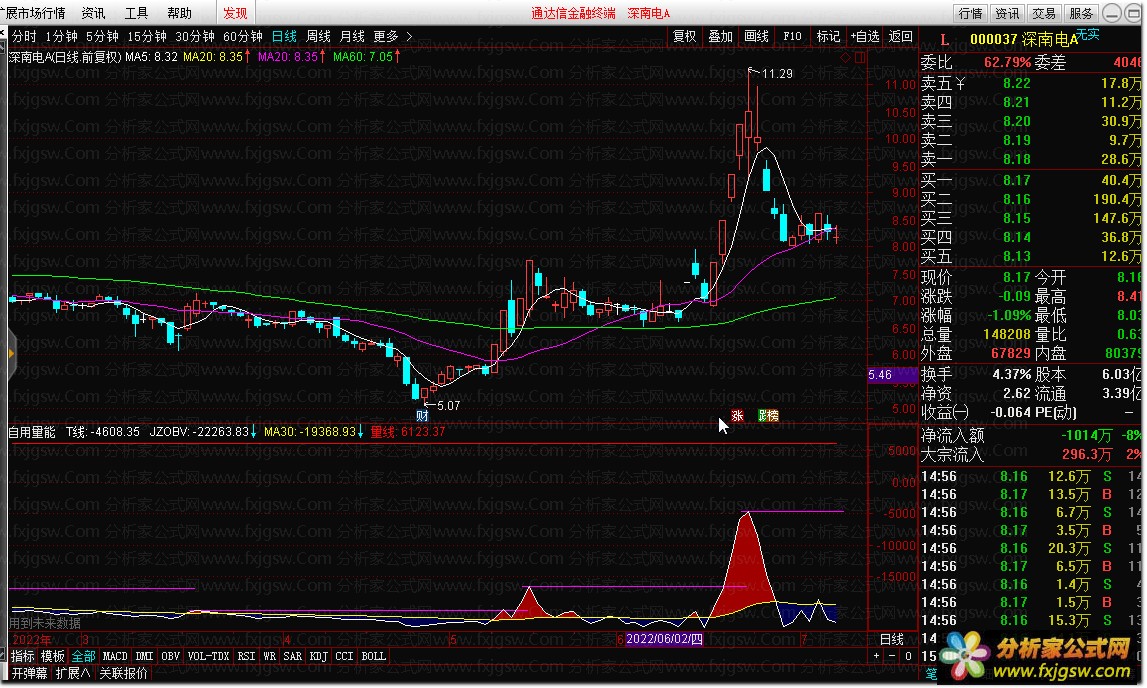
Task: Click the 0 reset button near zoom controls
Action: click(x=908, y=656)
